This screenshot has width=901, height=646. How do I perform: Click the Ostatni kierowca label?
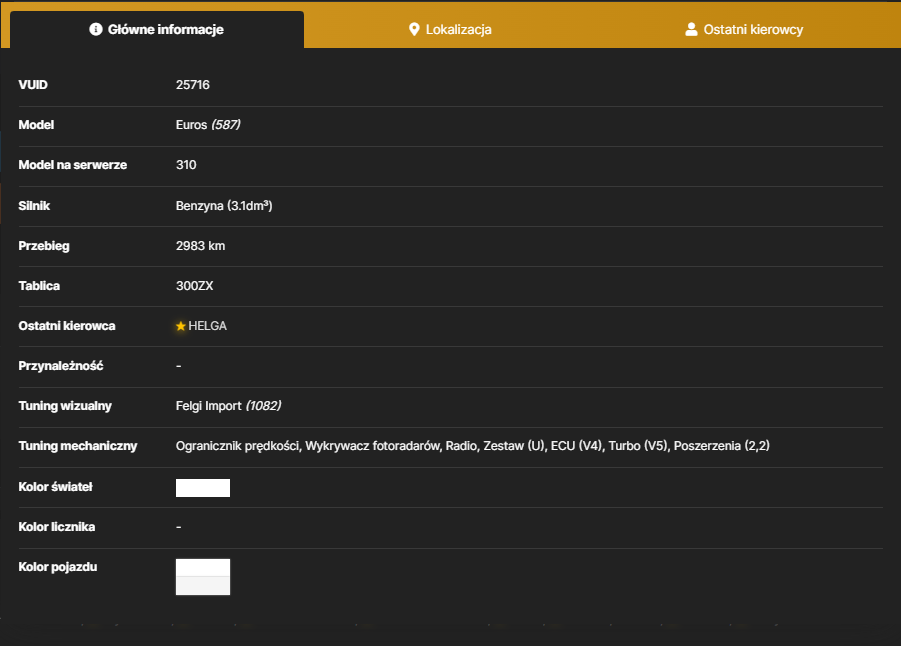(x=67, y=326)
